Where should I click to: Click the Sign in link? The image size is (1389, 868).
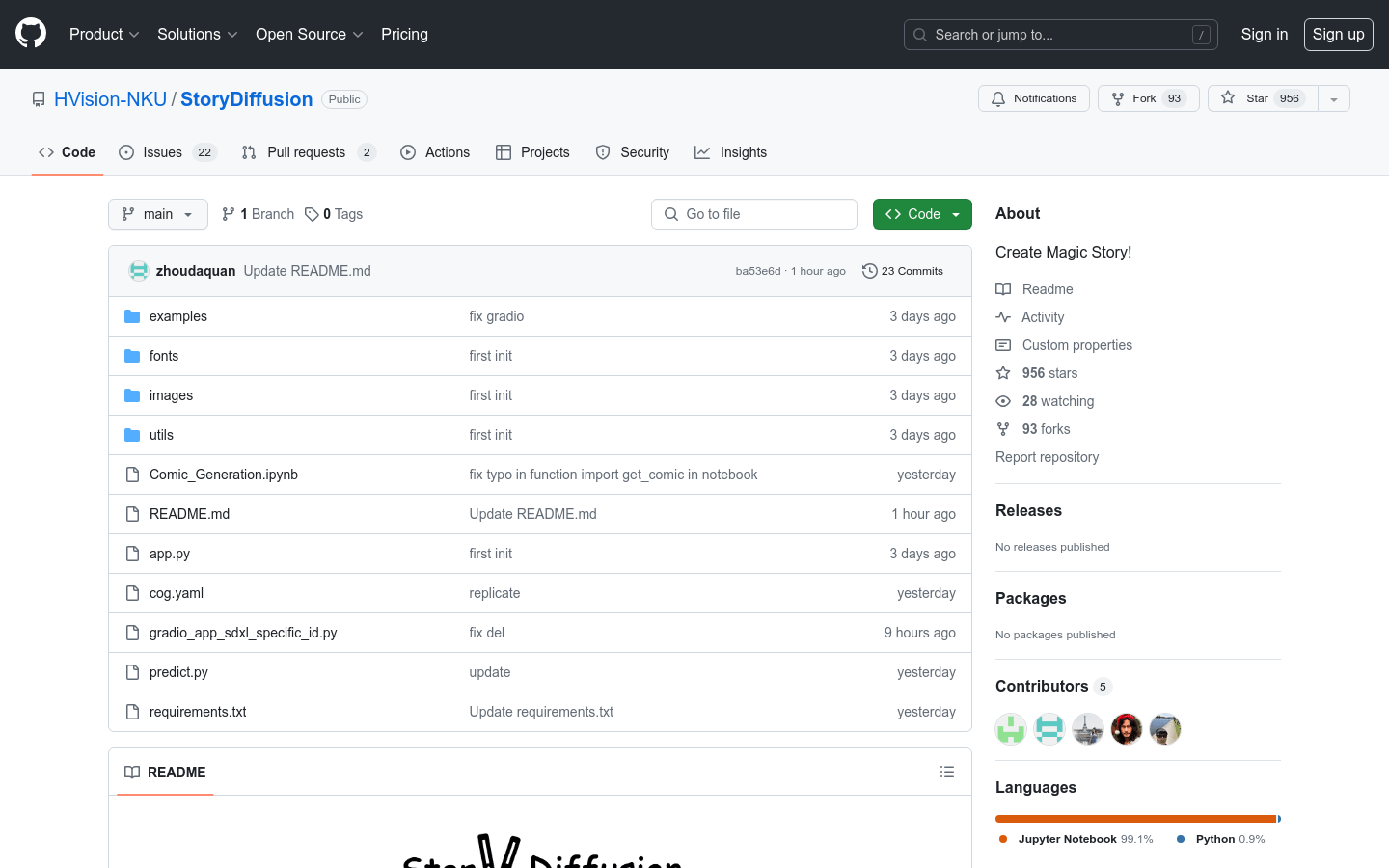1264,34
